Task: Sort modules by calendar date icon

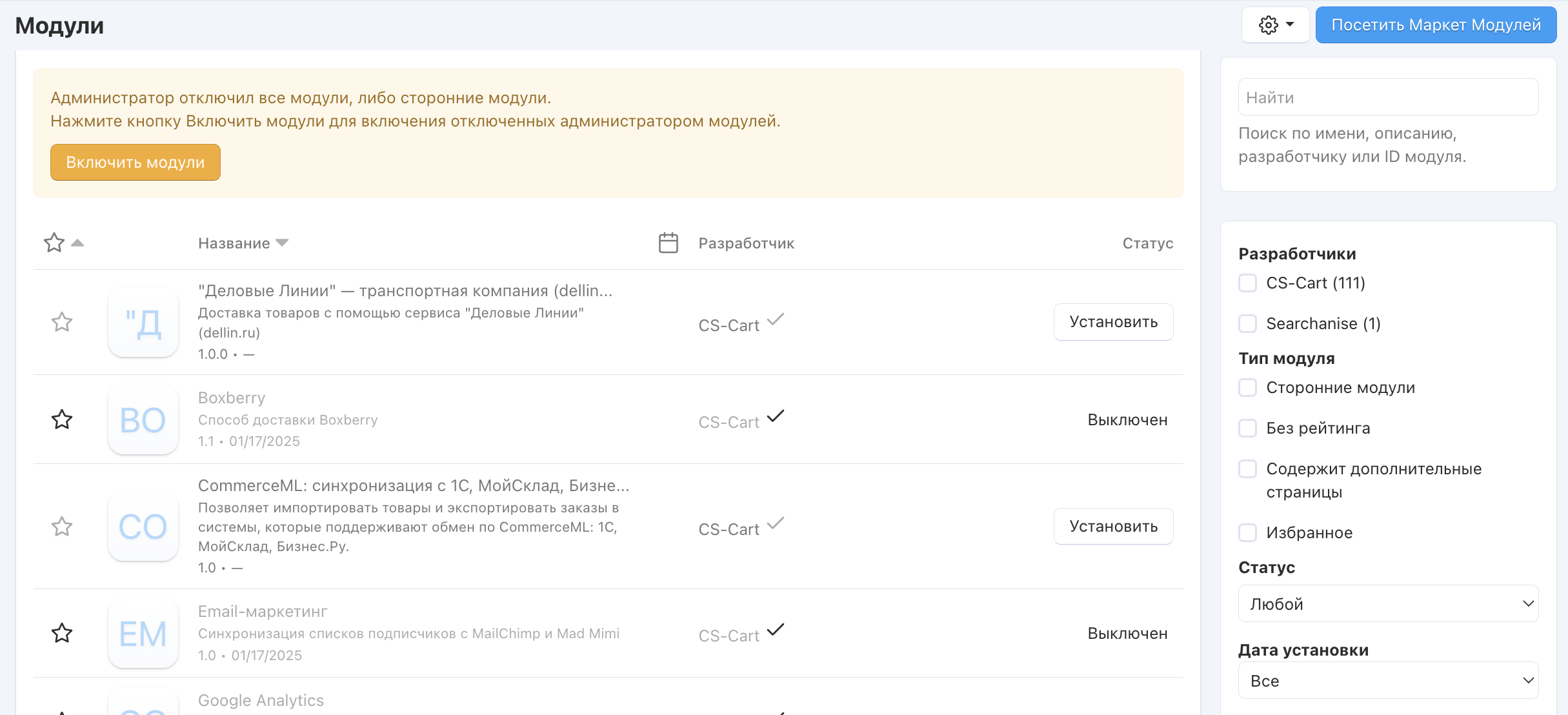Action: pos(668,243)
